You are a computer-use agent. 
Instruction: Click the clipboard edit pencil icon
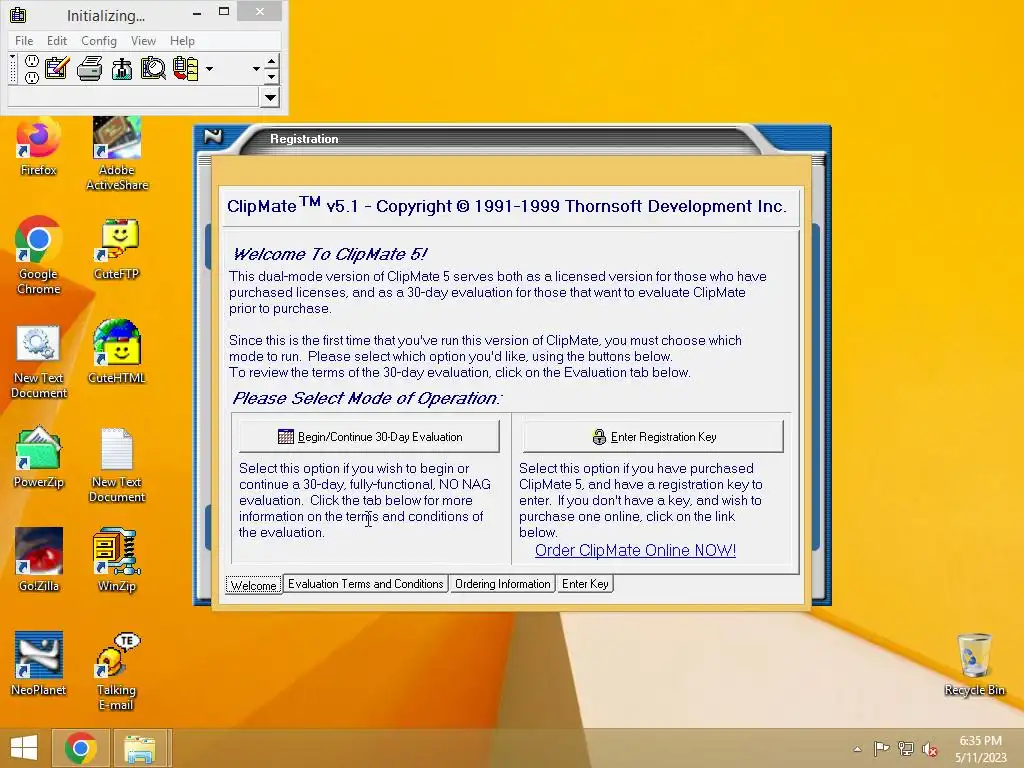57,68
